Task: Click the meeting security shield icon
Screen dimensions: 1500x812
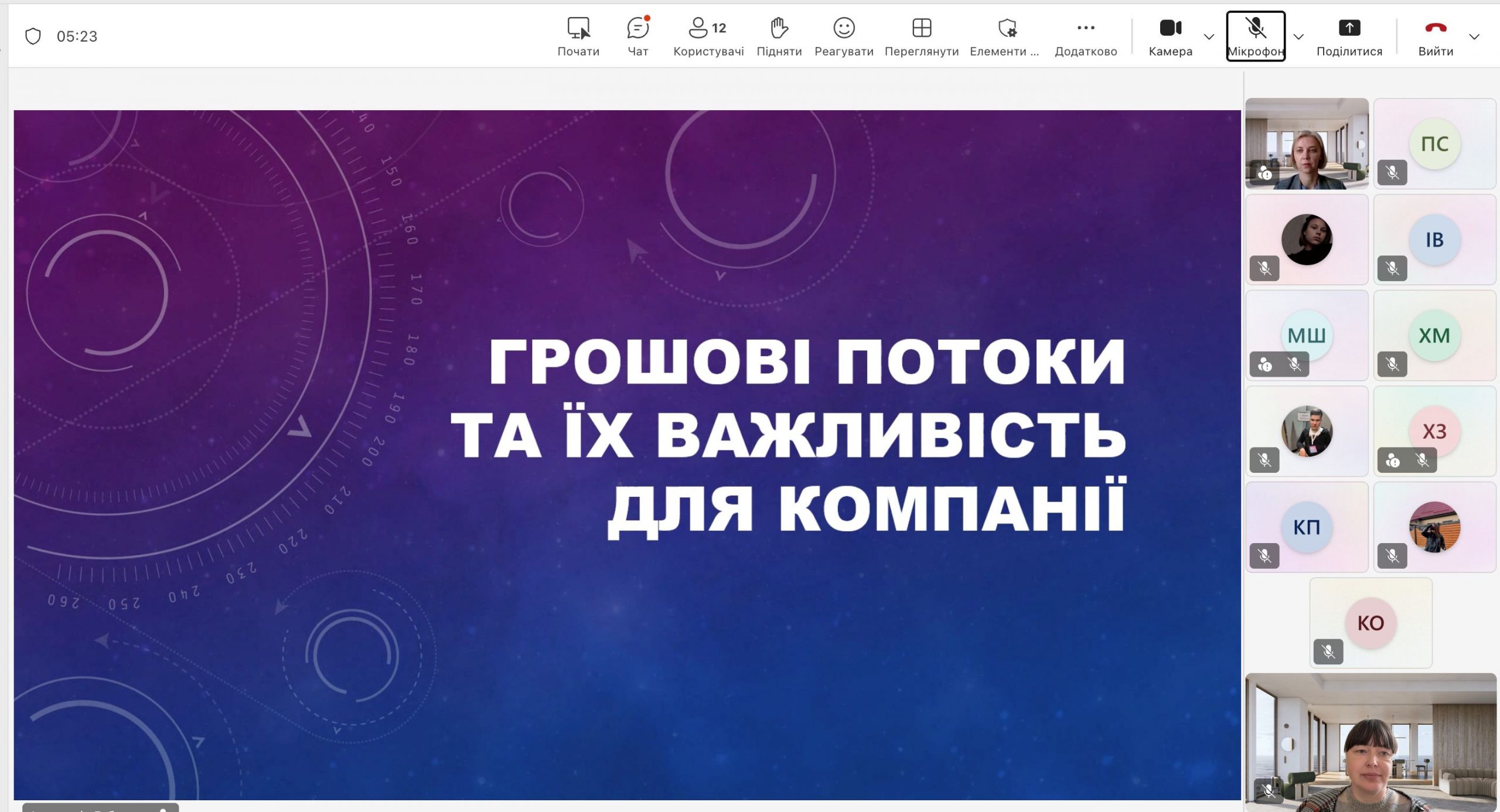Action: coord(33,35)
